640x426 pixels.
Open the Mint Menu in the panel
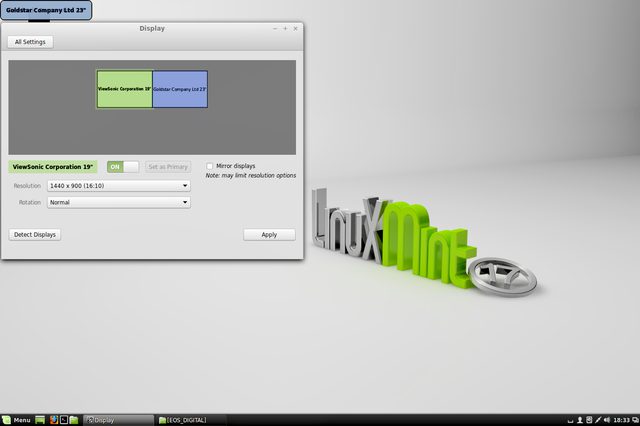(17, 420)
